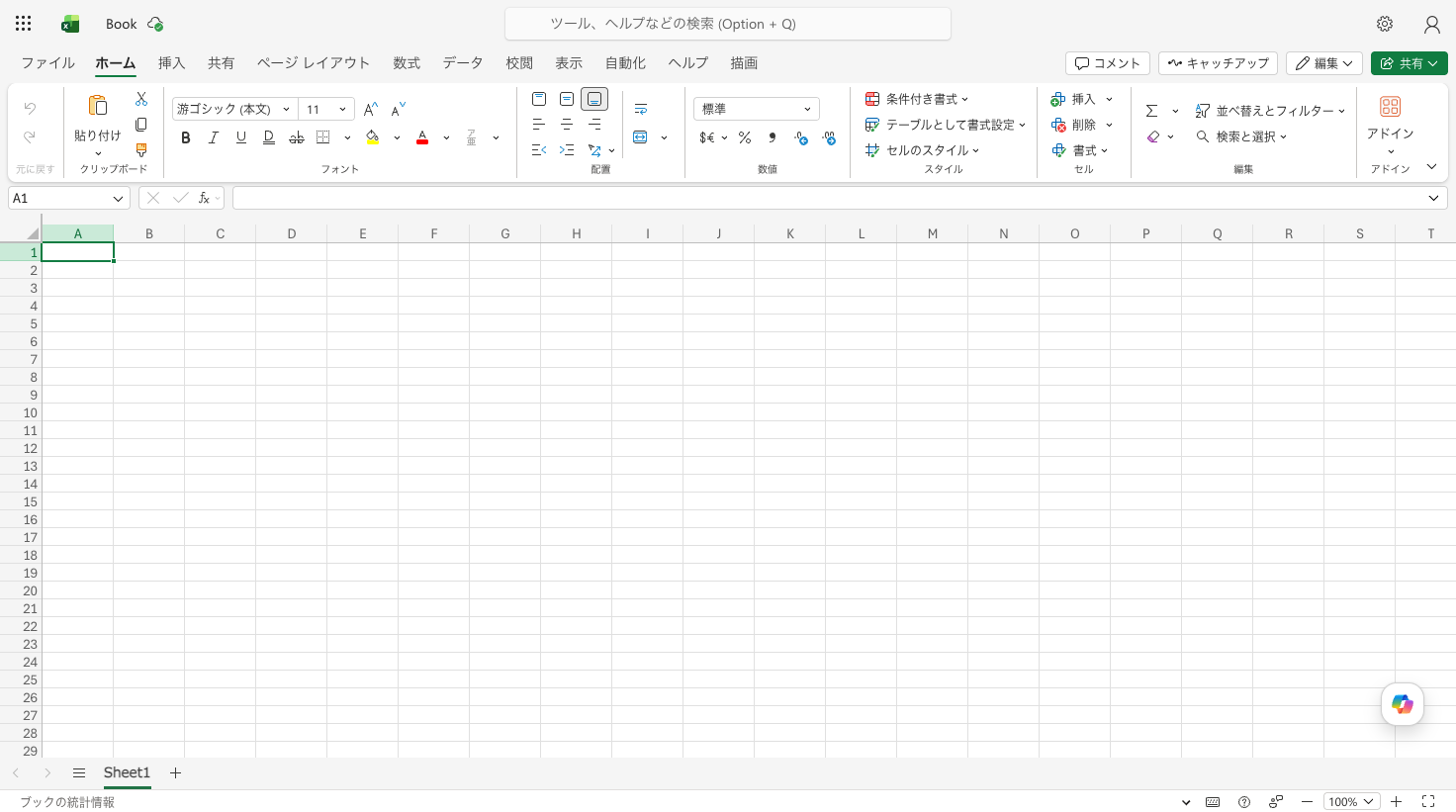The image size is (1456, 812).
Task: Toggle strikethrough formatting
Action: click(296, 137)
